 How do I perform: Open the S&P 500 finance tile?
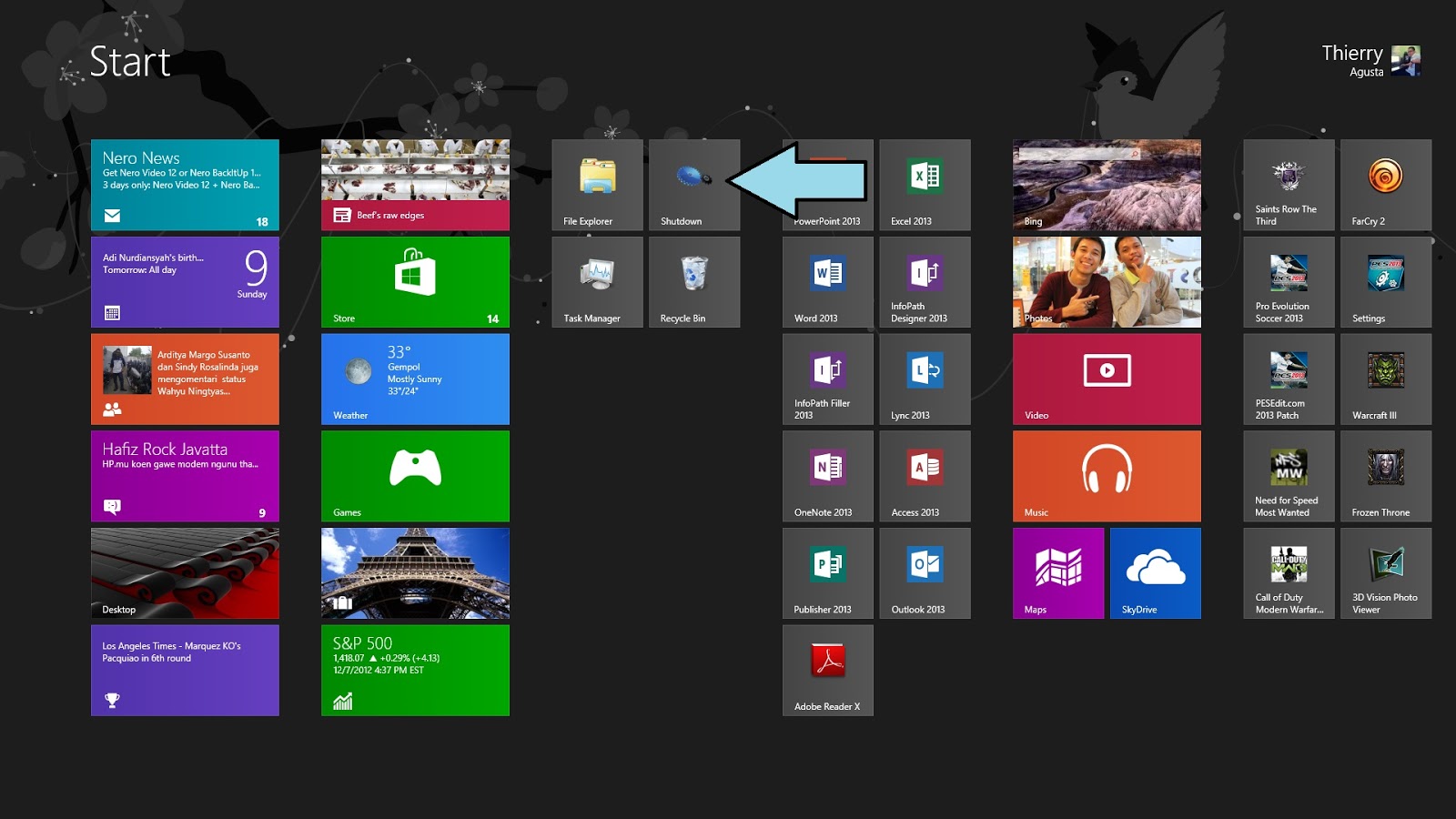(x=415, y=670)
